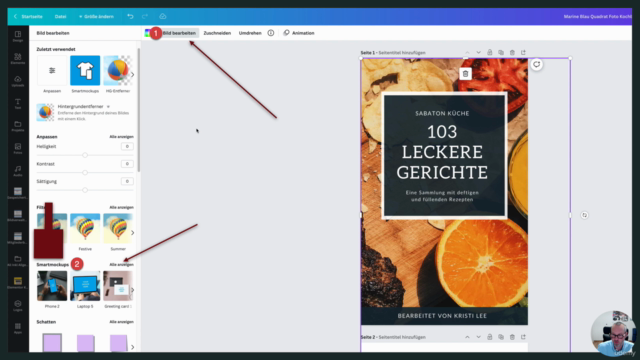The height and width of the screenshot is (360, 640).
Task: Duplicate Seite 1 with the copy icon
Action: click(x=501, y=52)
